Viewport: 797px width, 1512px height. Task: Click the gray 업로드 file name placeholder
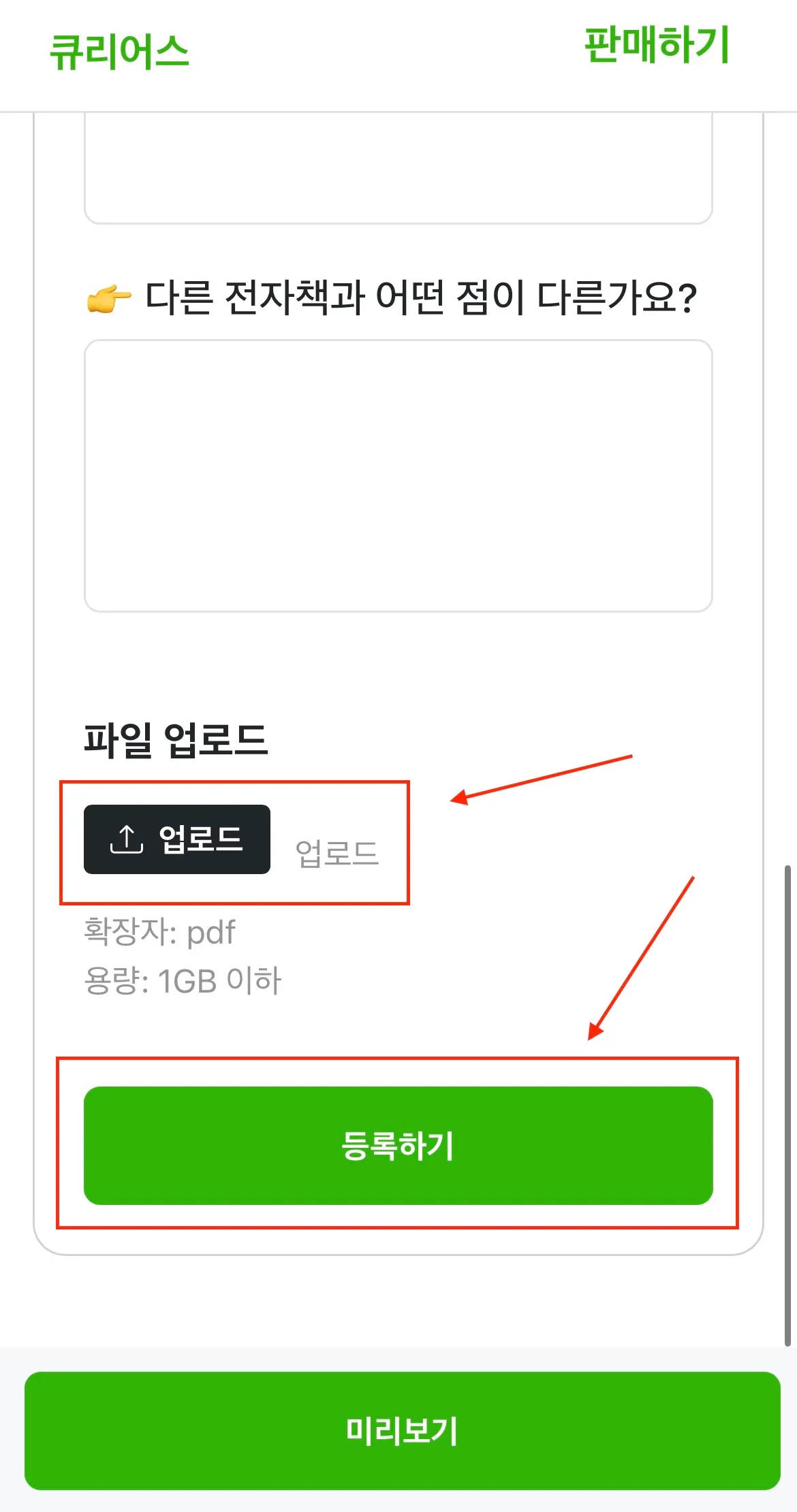click(x=337, y=854)
